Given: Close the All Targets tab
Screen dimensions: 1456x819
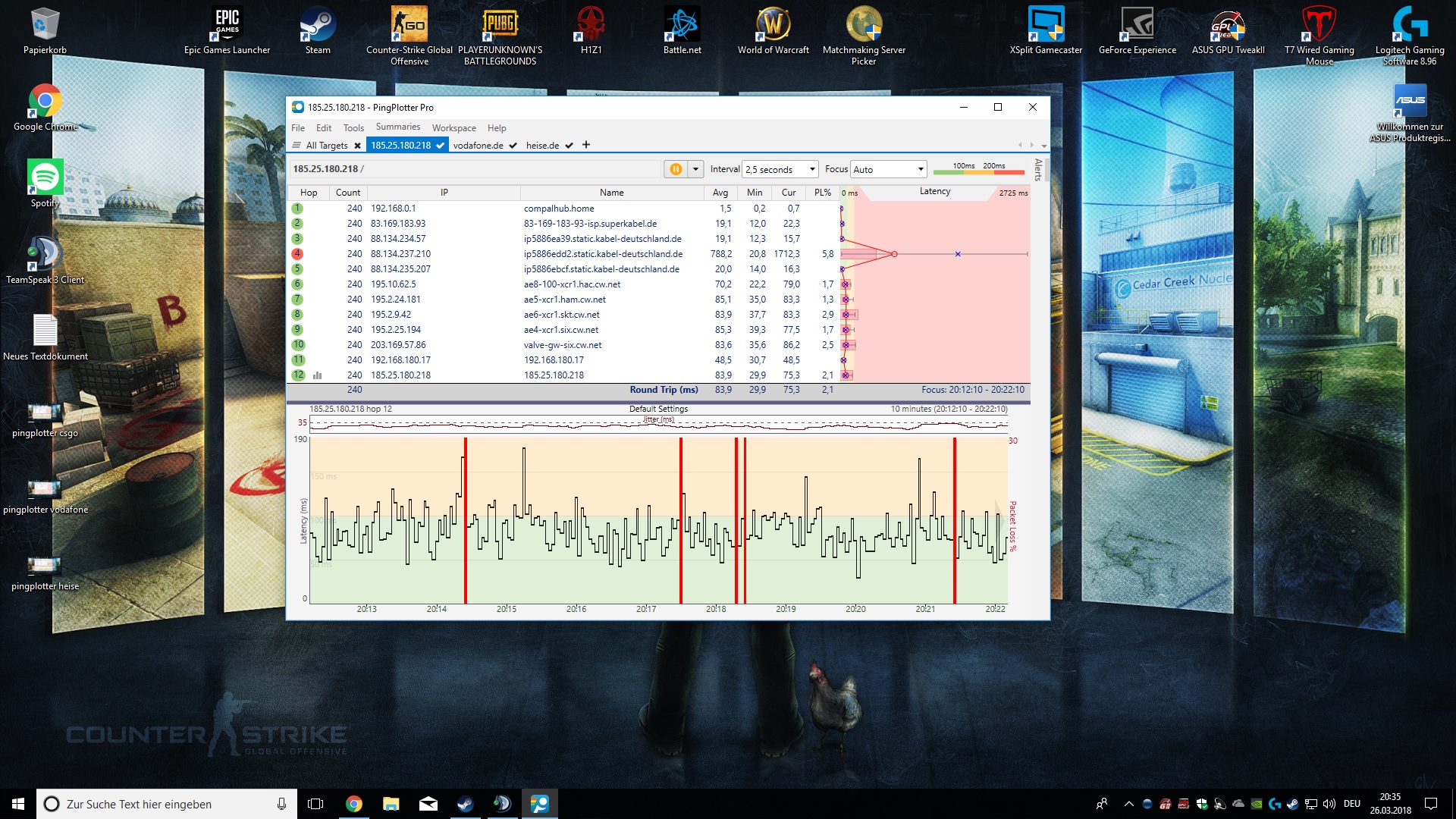Looking at the screenshot, I should [357, 146].
